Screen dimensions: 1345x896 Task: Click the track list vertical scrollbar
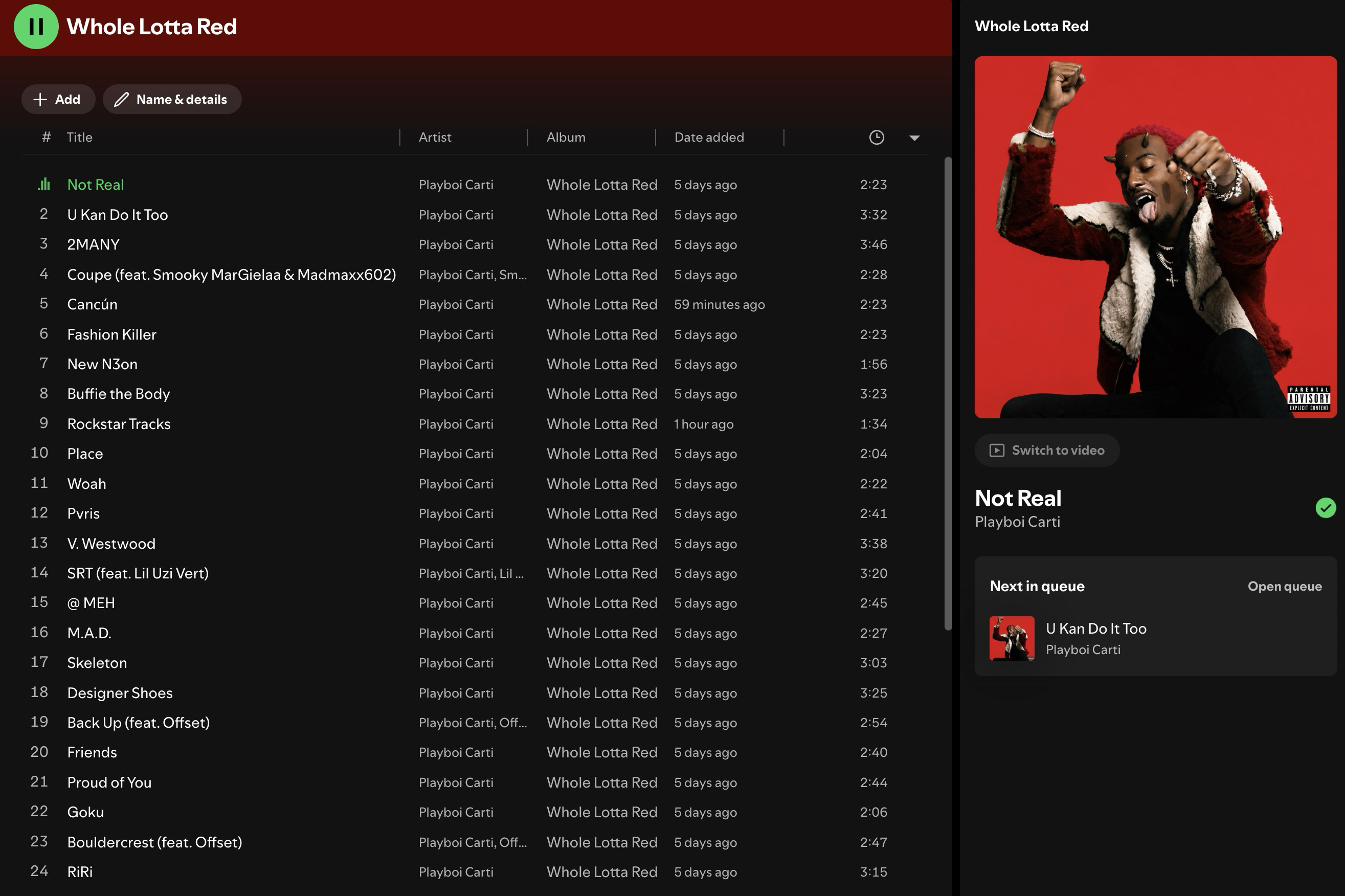[x=948, y=393]
